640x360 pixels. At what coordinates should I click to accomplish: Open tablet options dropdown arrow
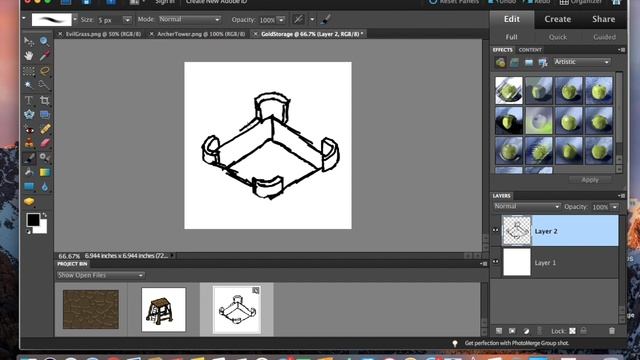pyautogui.click(x=312, y=19)
